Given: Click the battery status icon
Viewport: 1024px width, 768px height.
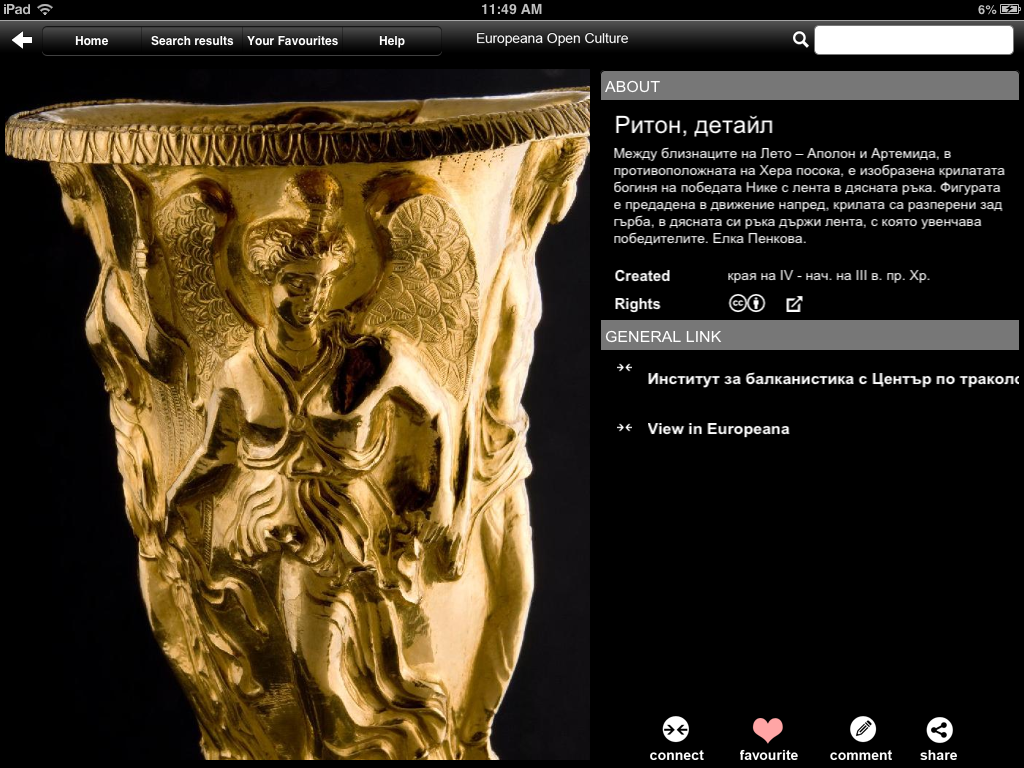Looking at the screenshot, I should (1009, 9).
